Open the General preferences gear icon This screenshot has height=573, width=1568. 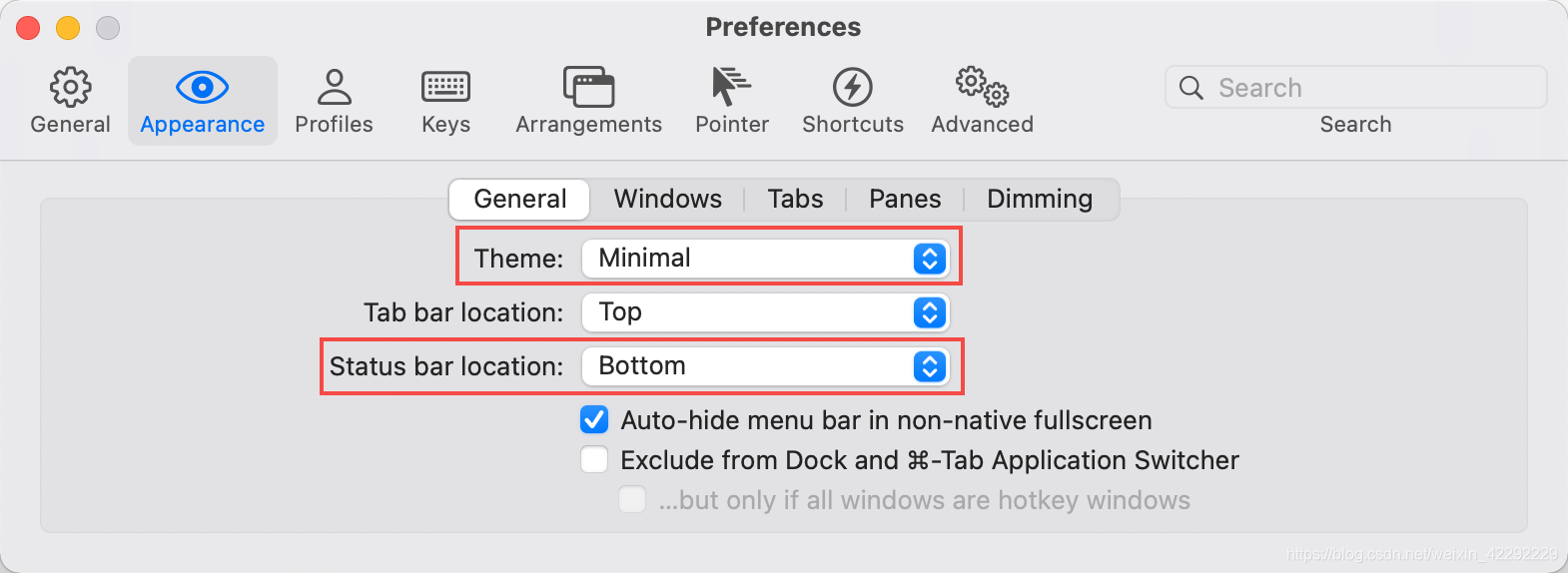(70, 88)
